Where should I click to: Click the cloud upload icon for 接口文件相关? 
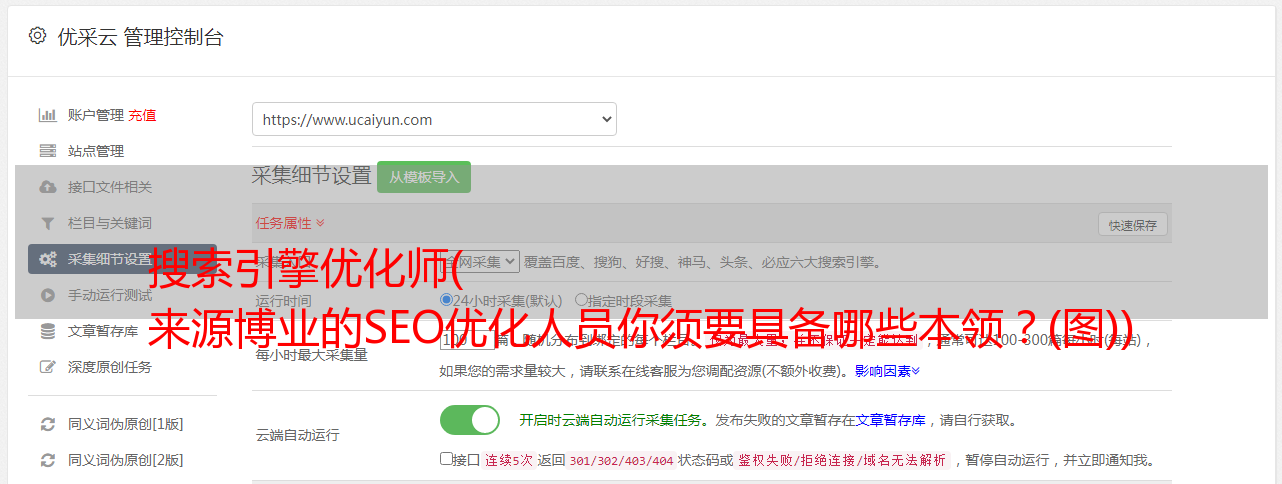(47, 187)
